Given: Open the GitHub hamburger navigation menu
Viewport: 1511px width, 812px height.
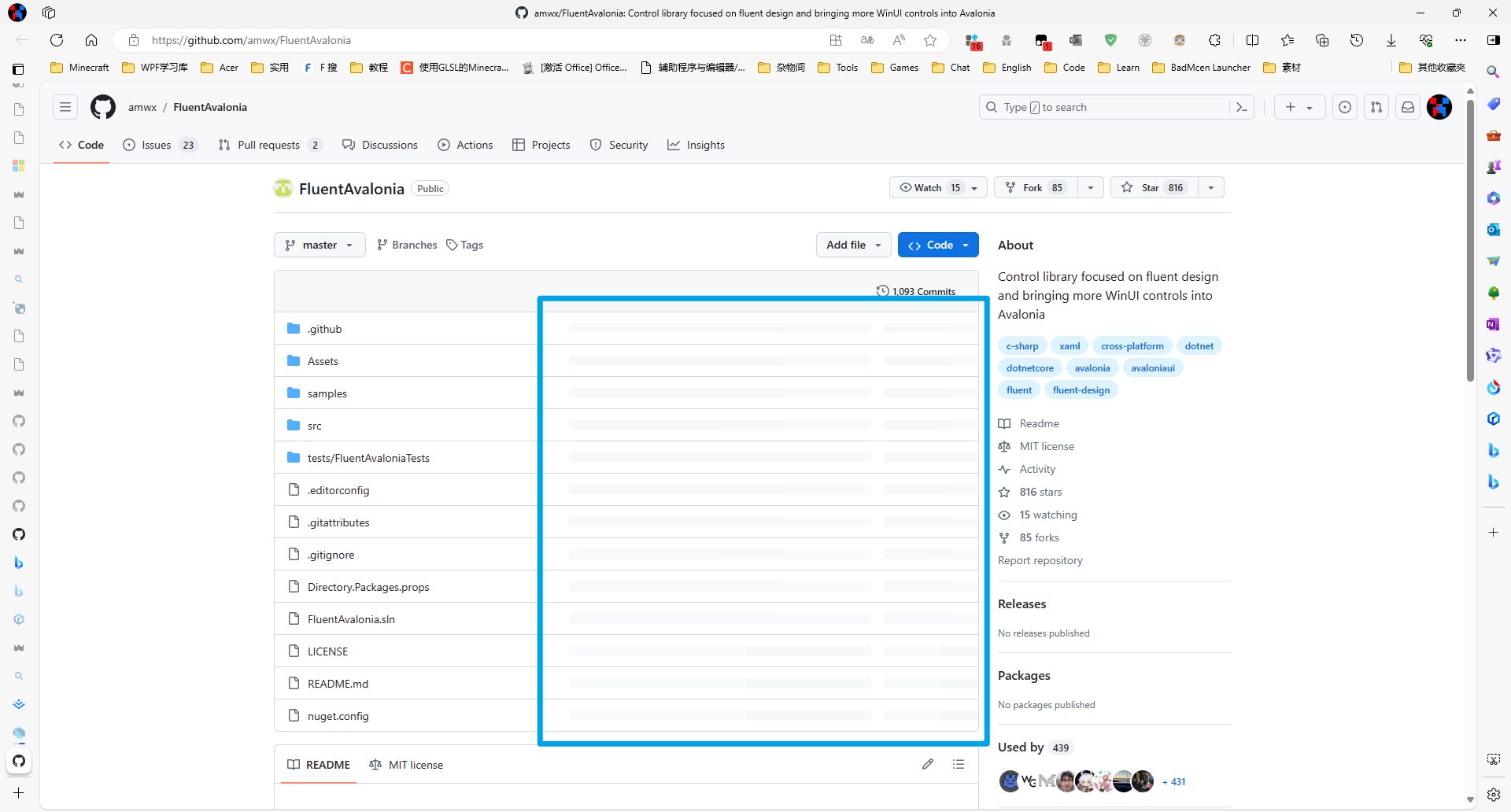Looking at the screenshot, I should coord(65,107).
